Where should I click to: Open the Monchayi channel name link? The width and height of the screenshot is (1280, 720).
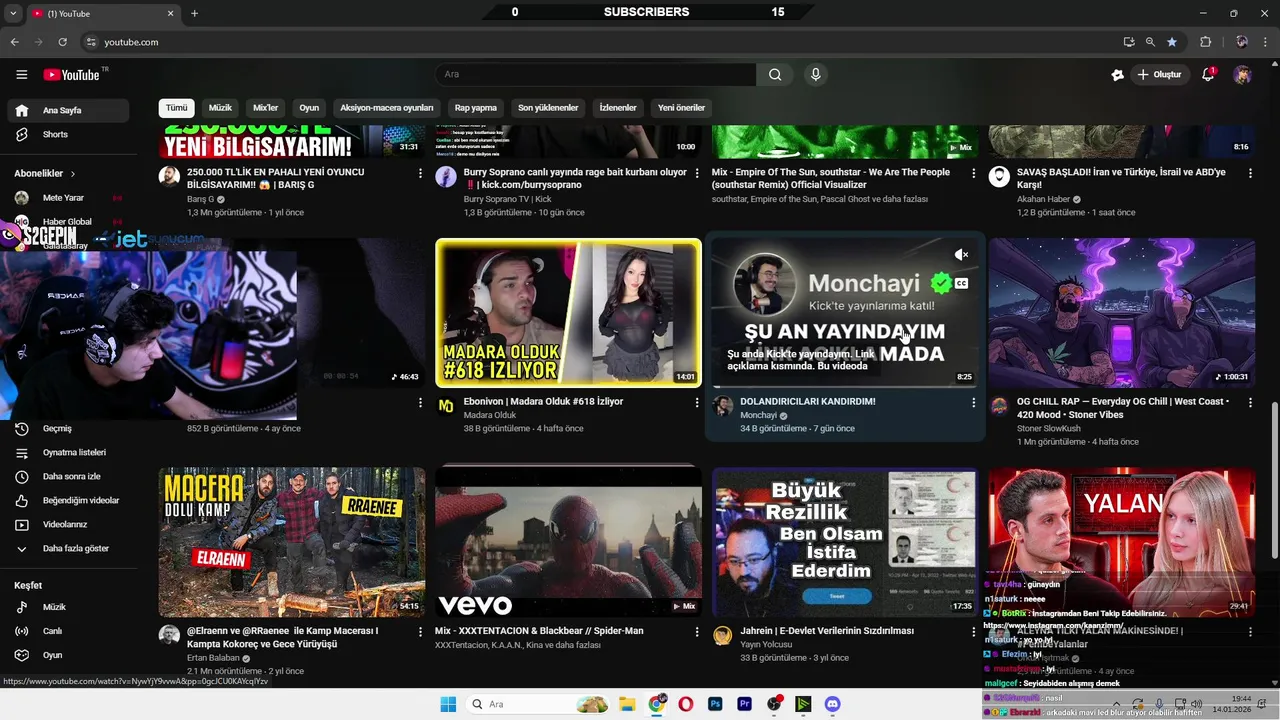point(758,415)
